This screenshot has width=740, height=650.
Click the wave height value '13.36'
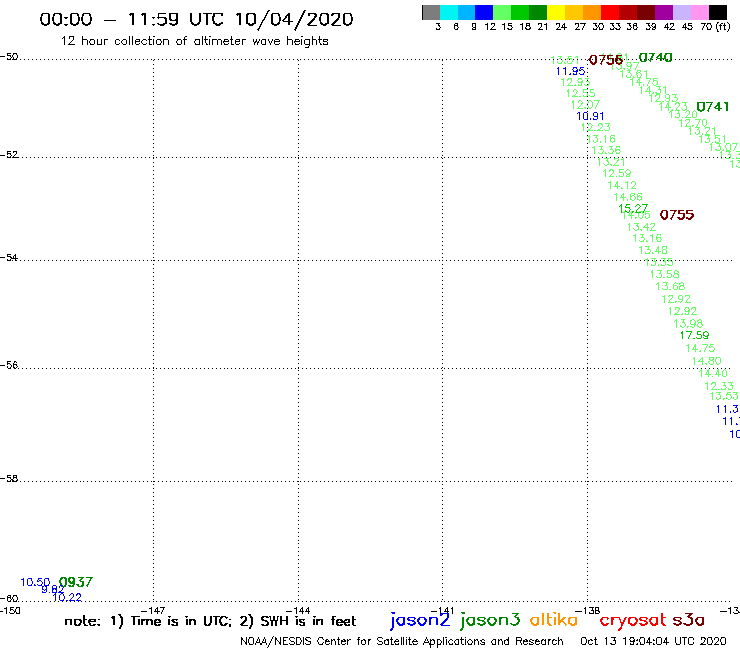point(606,150)
